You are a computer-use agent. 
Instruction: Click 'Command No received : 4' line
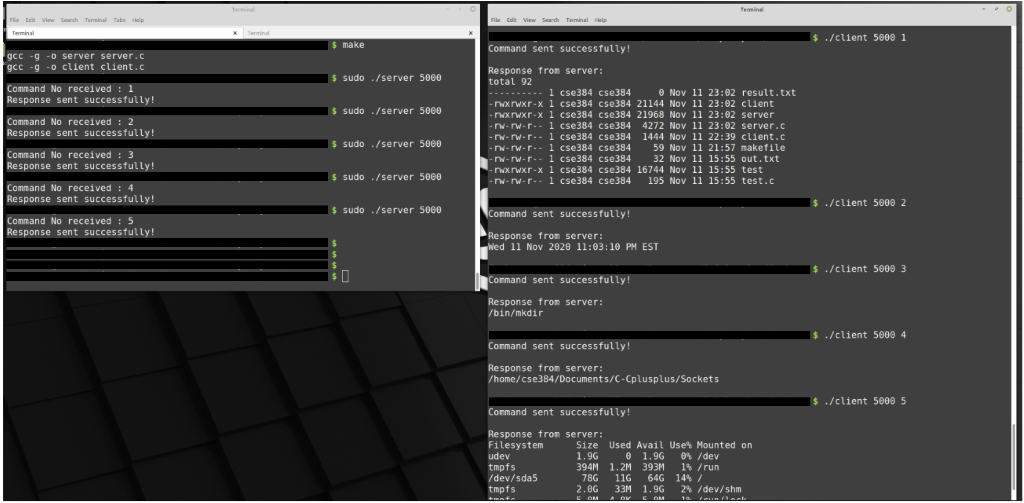coord(70,188)
